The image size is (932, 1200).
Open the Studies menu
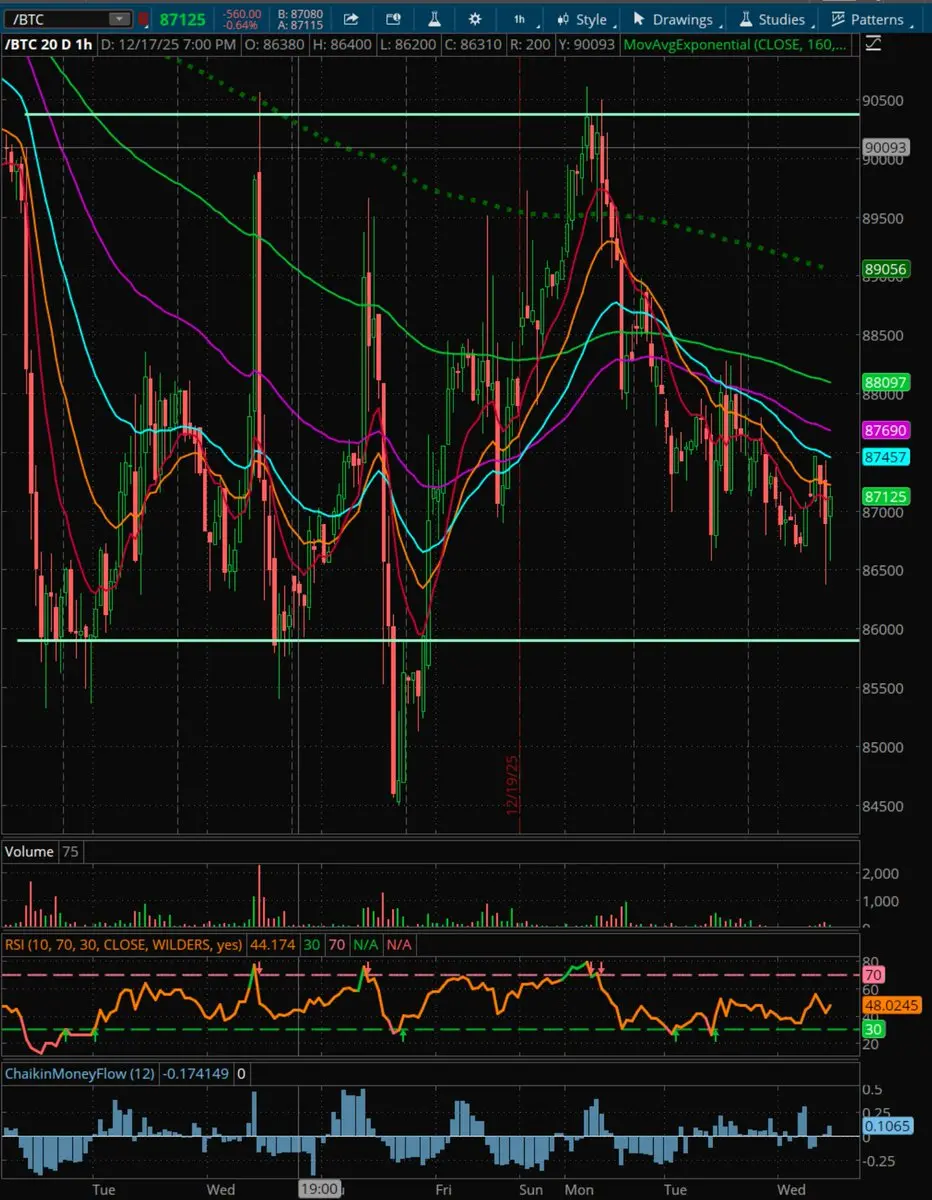772,19
